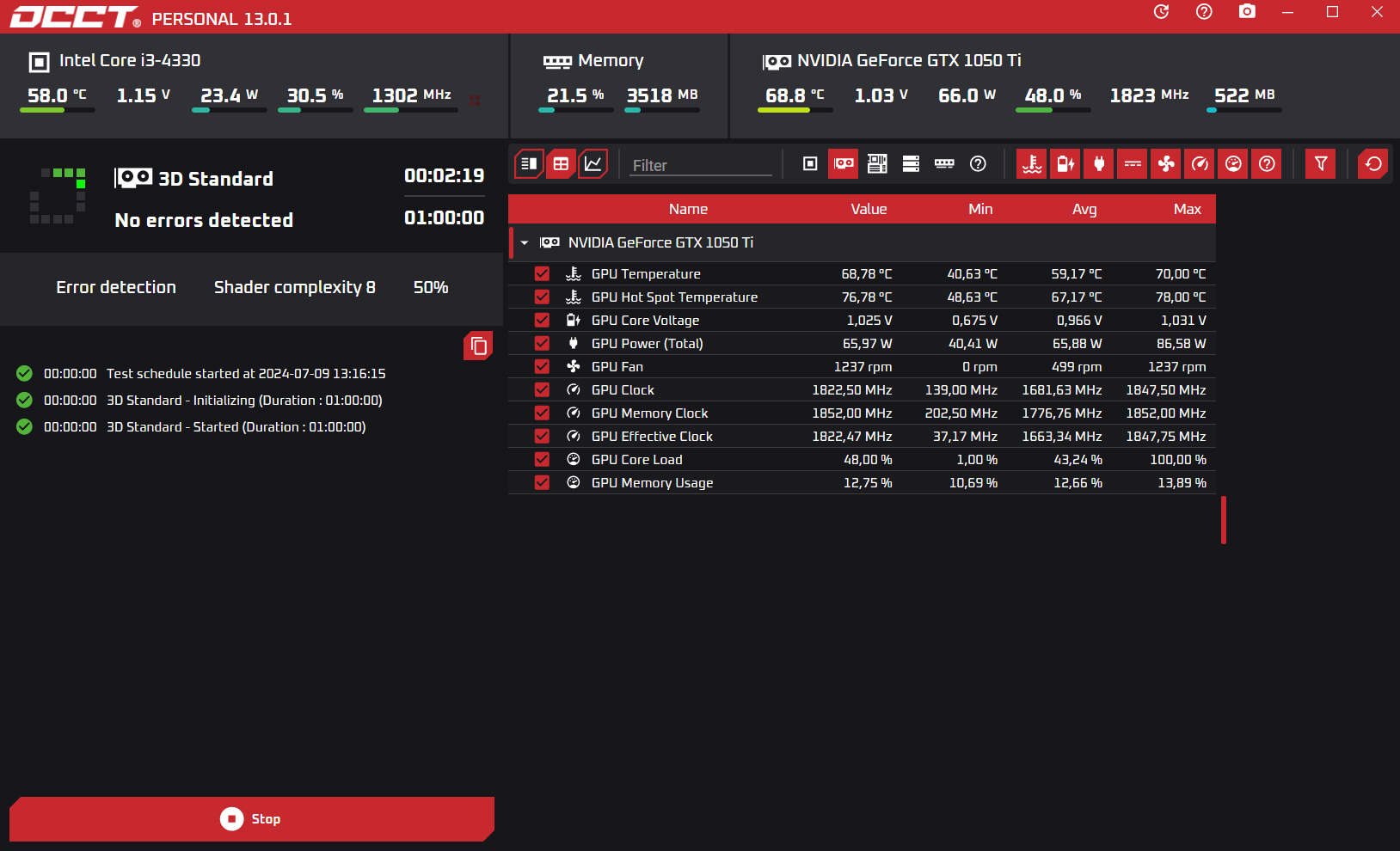Toggle the storage drive device filter icon

click(x=911, y=163)
